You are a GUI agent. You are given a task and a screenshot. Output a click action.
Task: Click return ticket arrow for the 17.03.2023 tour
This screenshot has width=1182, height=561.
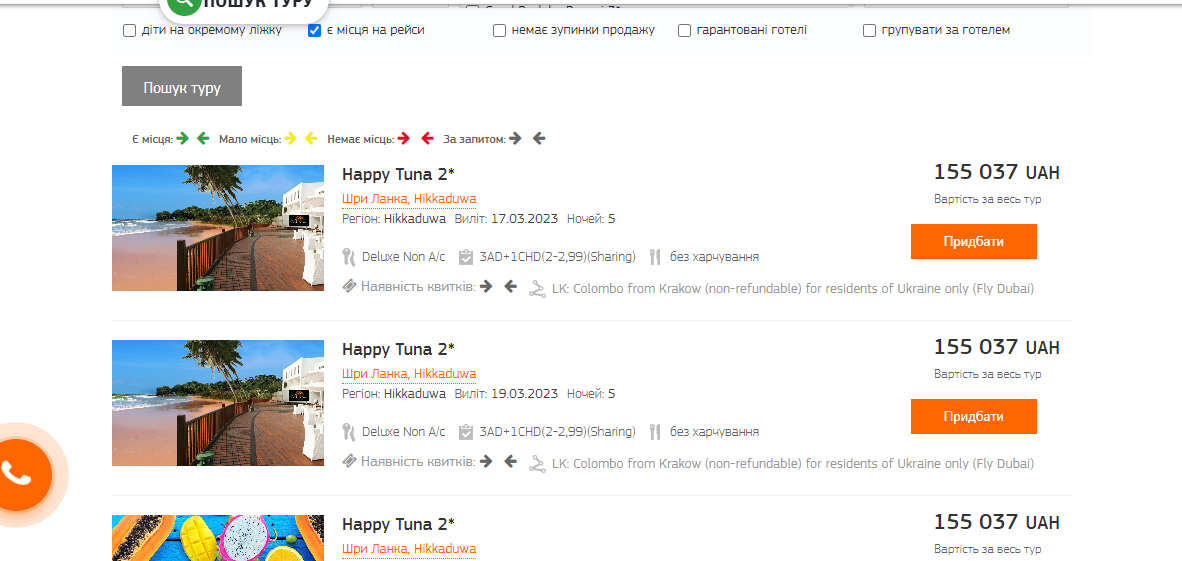[x=510, y=287]
